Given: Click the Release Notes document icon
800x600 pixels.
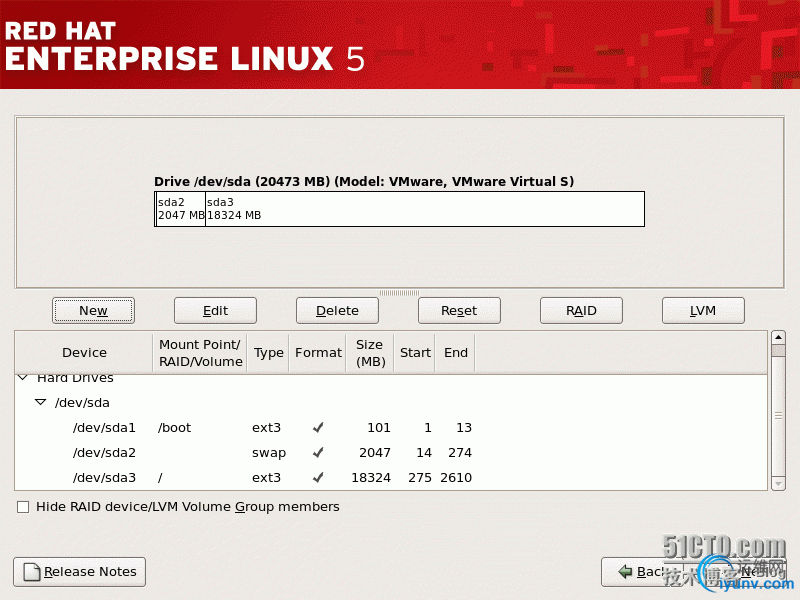Looking at the screenshot, I should pos(32,572).
